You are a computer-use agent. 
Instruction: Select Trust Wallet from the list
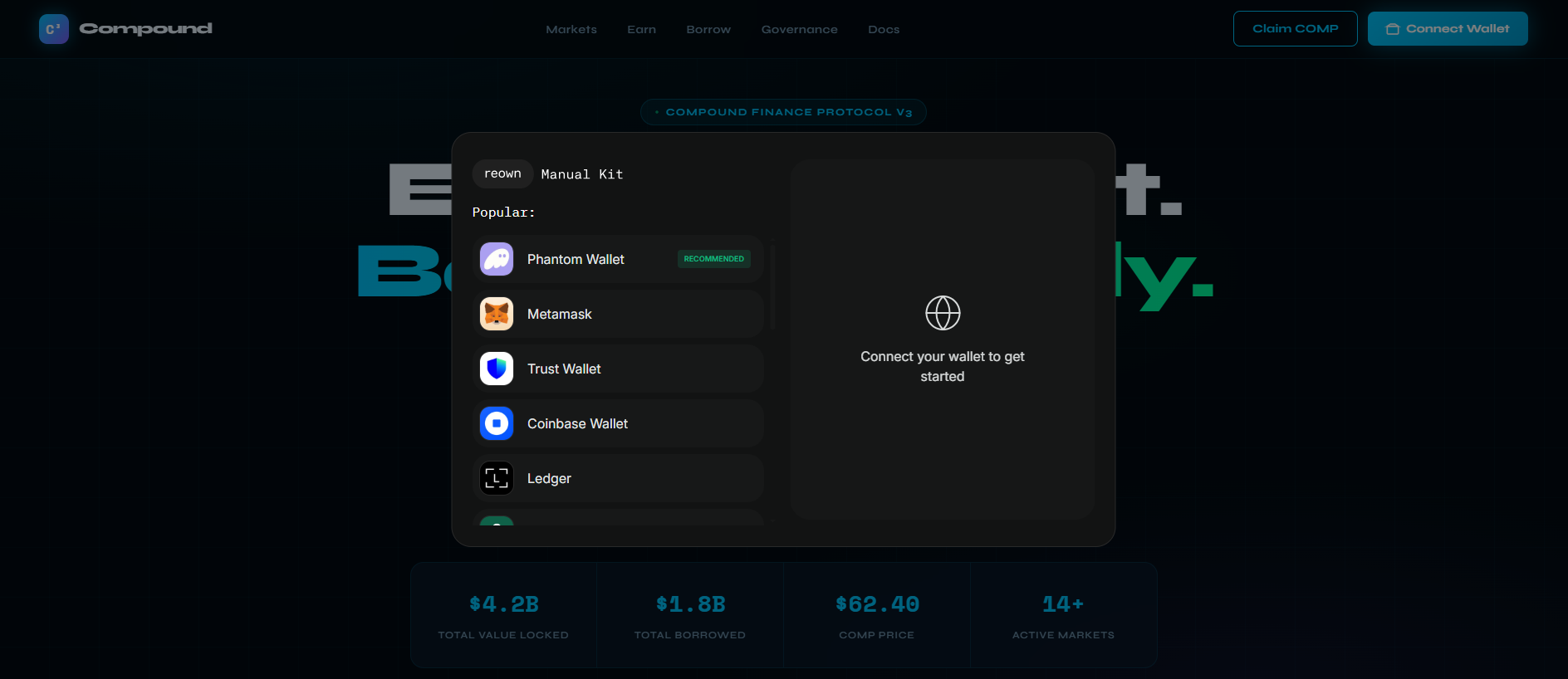tap(618, 369)
